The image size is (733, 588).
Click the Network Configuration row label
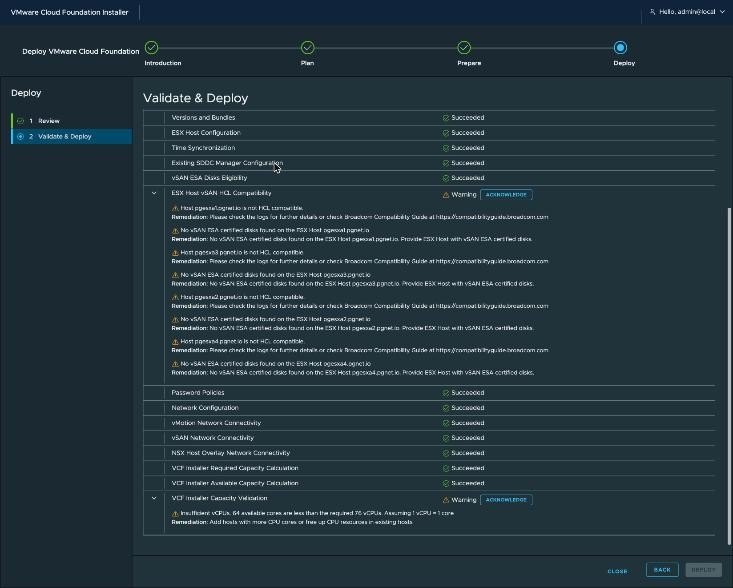[205, 408]
